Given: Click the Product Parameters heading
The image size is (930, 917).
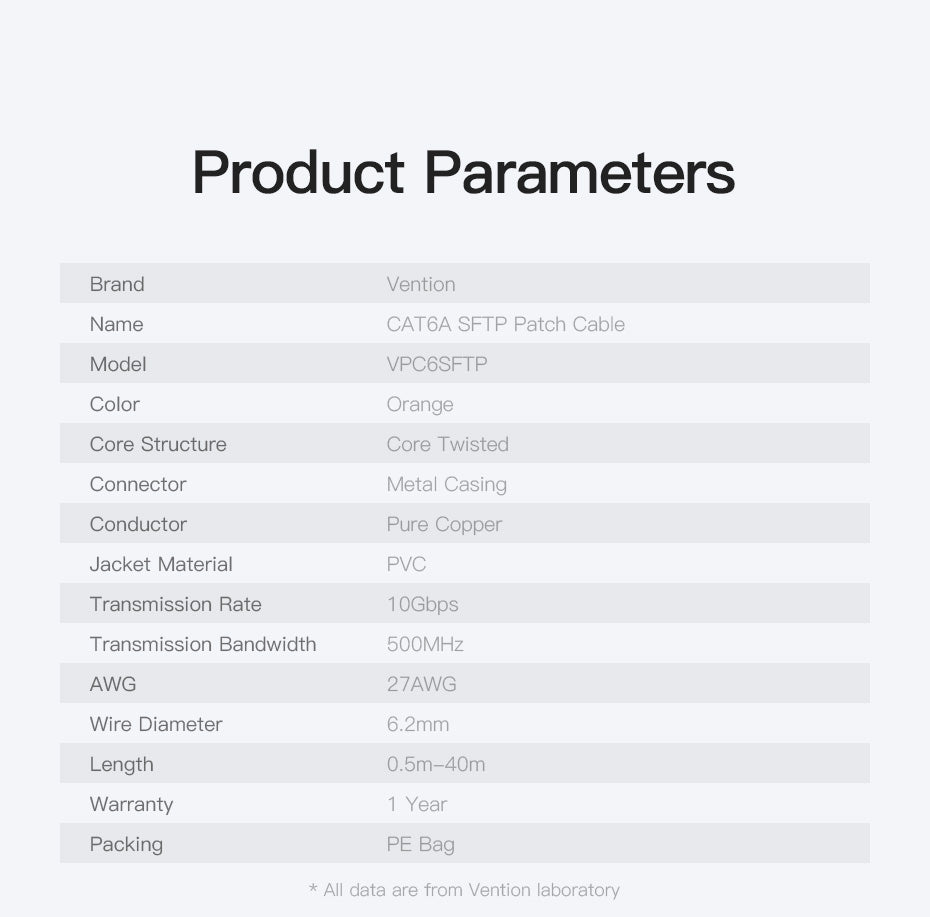Looking at the screenshot, I should 463,172.
